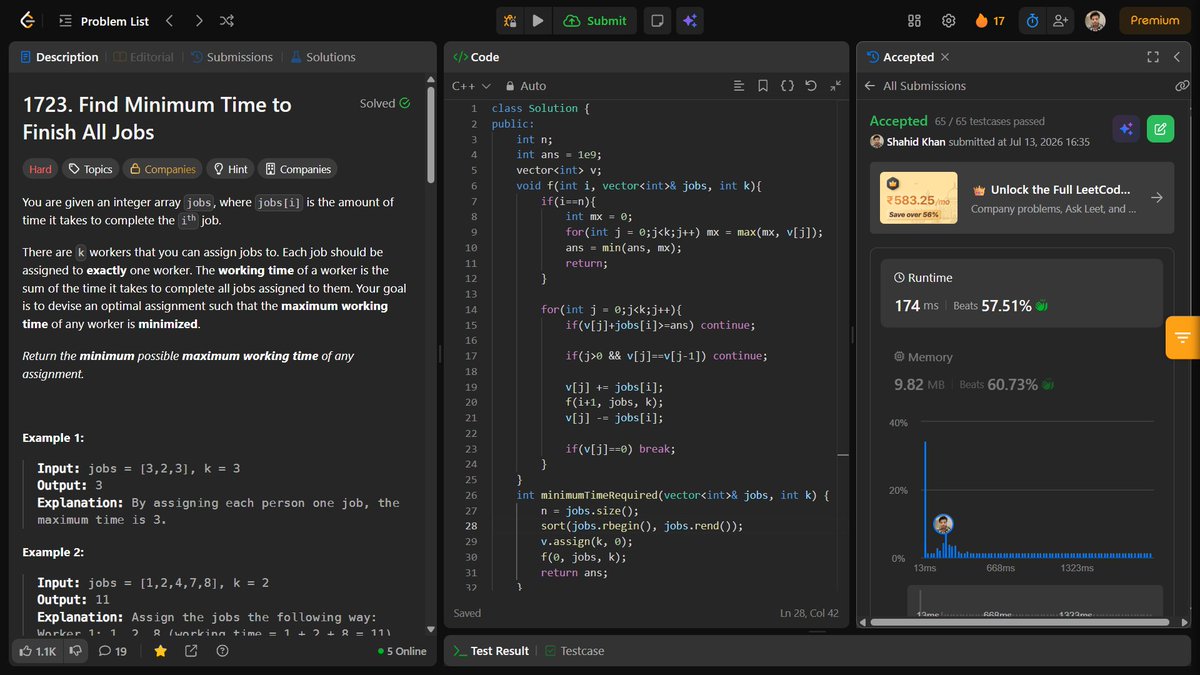Image resolution: width=1200 pixels, height=675 pixels.
Task: Click the submission panel horizontal scrollbar
Action: (x=1022, y=622)
